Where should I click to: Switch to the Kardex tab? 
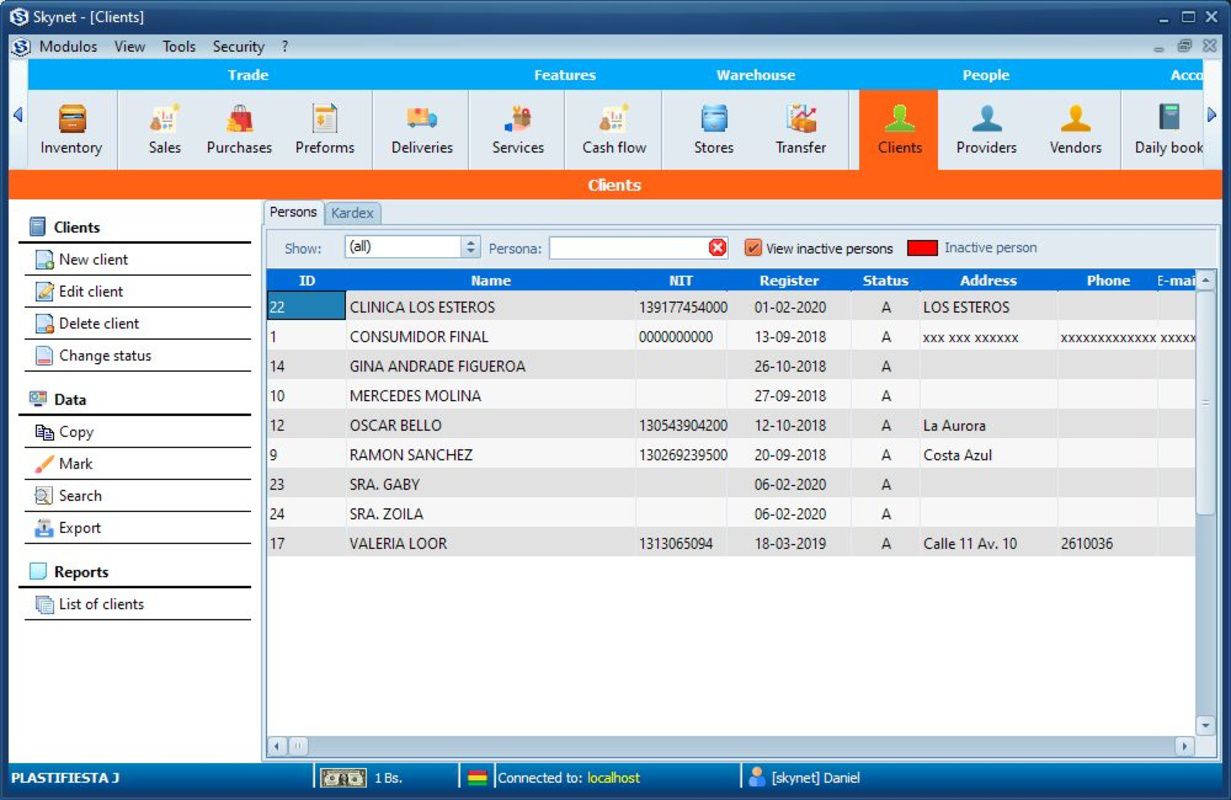352,213
